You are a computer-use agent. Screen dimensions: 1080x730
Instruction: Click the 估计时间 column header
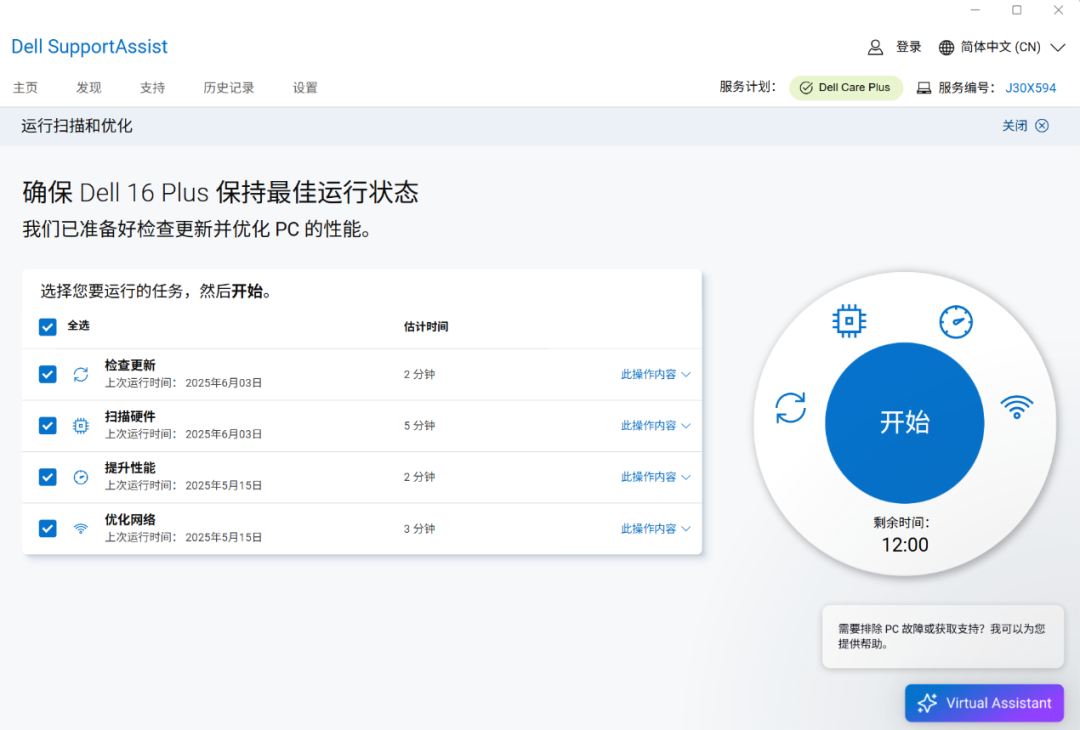click(426, 326)
